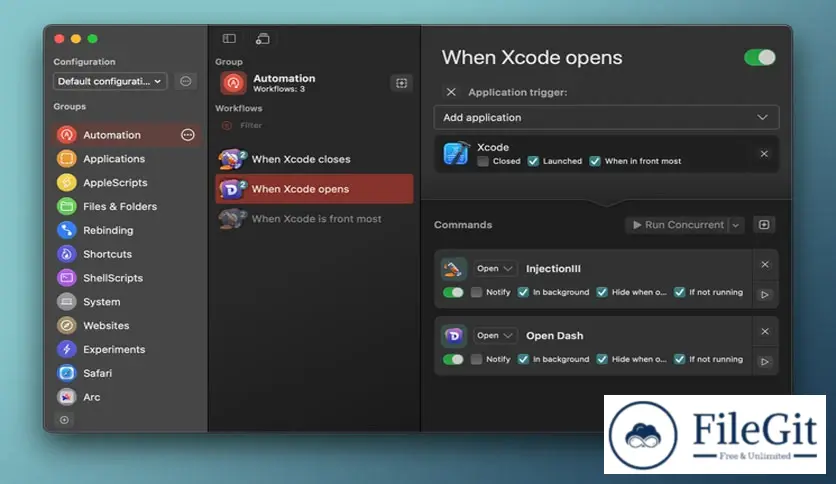This screenshot has width=836, height=484.
Task: Select the Safari group
Action: [126, 373]
